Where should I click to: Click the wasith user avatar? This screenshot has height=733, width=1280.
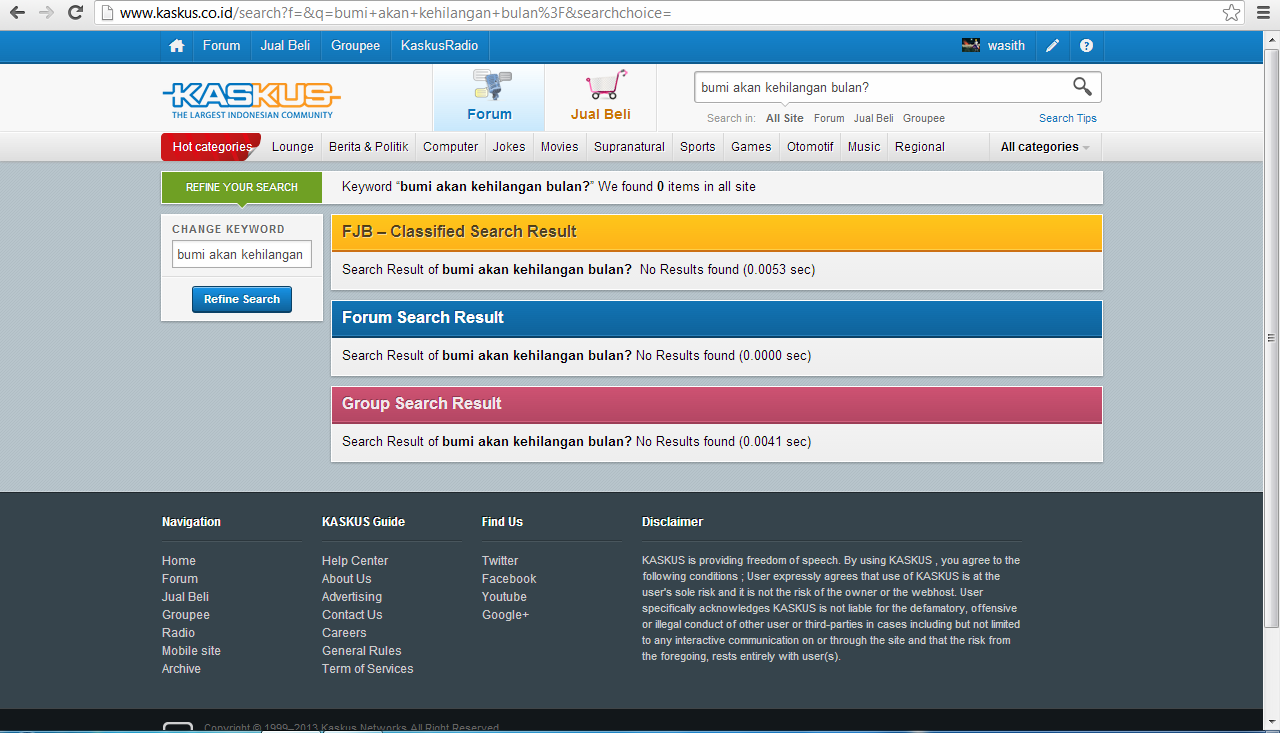[970, 45]
